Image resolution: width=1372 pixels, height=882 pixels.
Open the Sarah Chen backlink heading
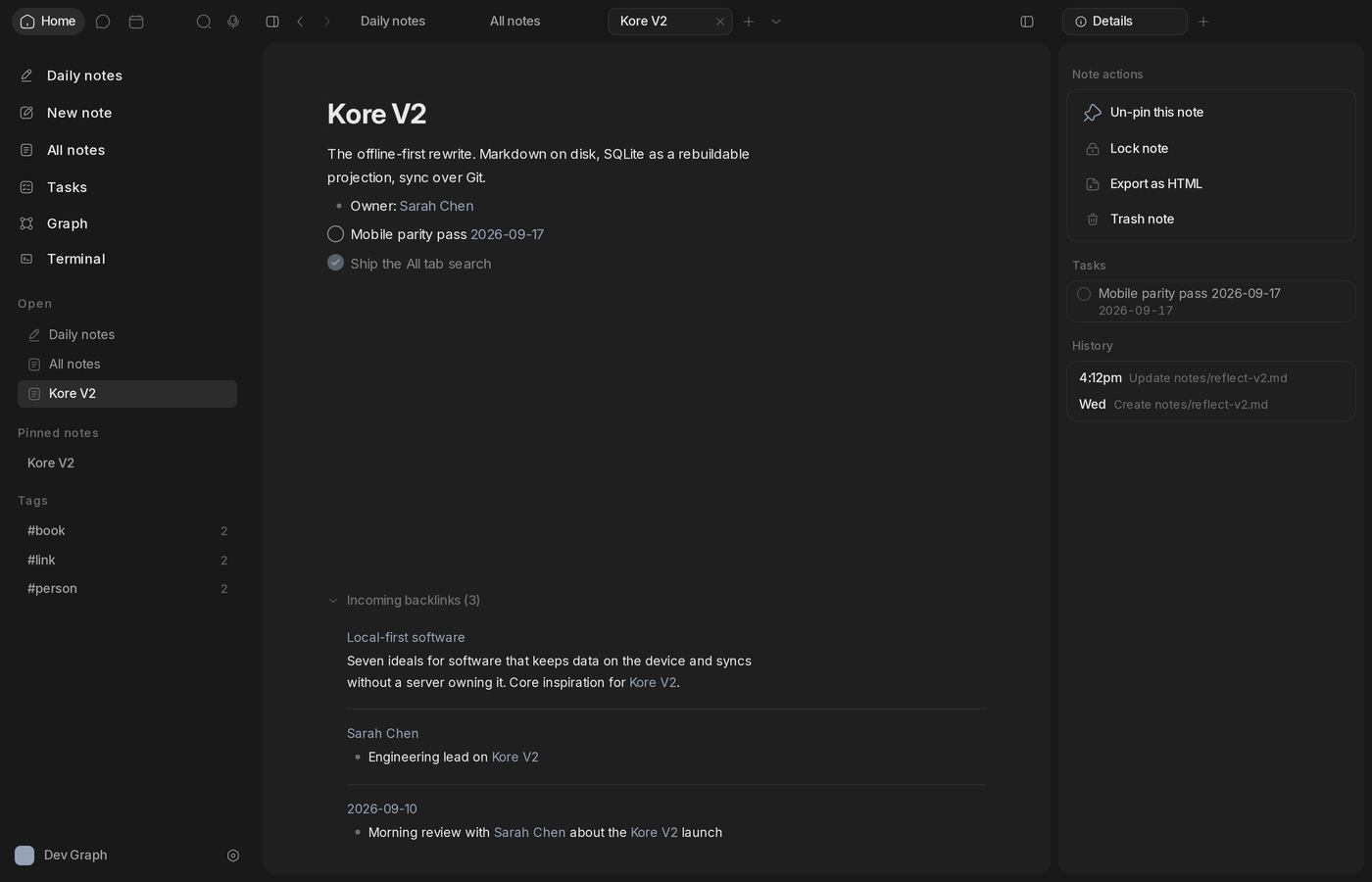tap(382, 733)
